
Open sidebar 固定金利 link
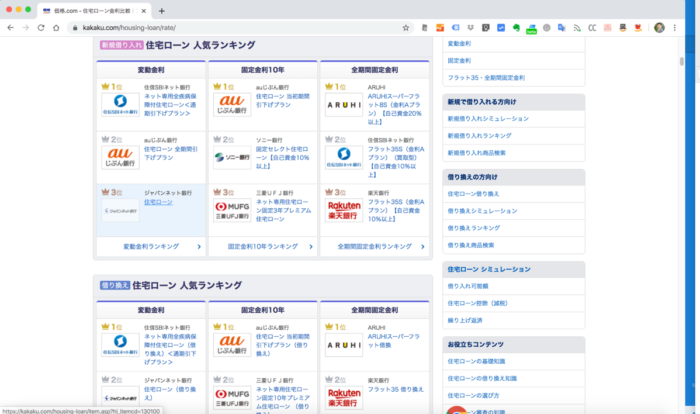click(459, 60)
